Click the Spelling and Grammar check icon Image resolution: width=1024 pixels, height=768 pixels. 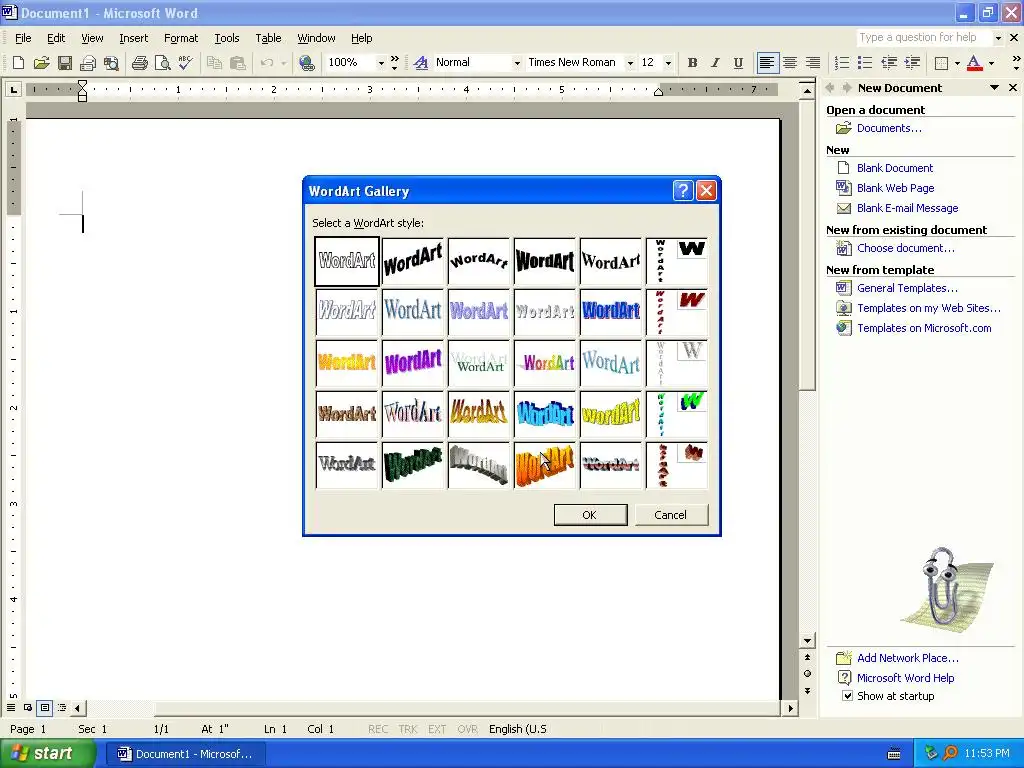(185, 63)
